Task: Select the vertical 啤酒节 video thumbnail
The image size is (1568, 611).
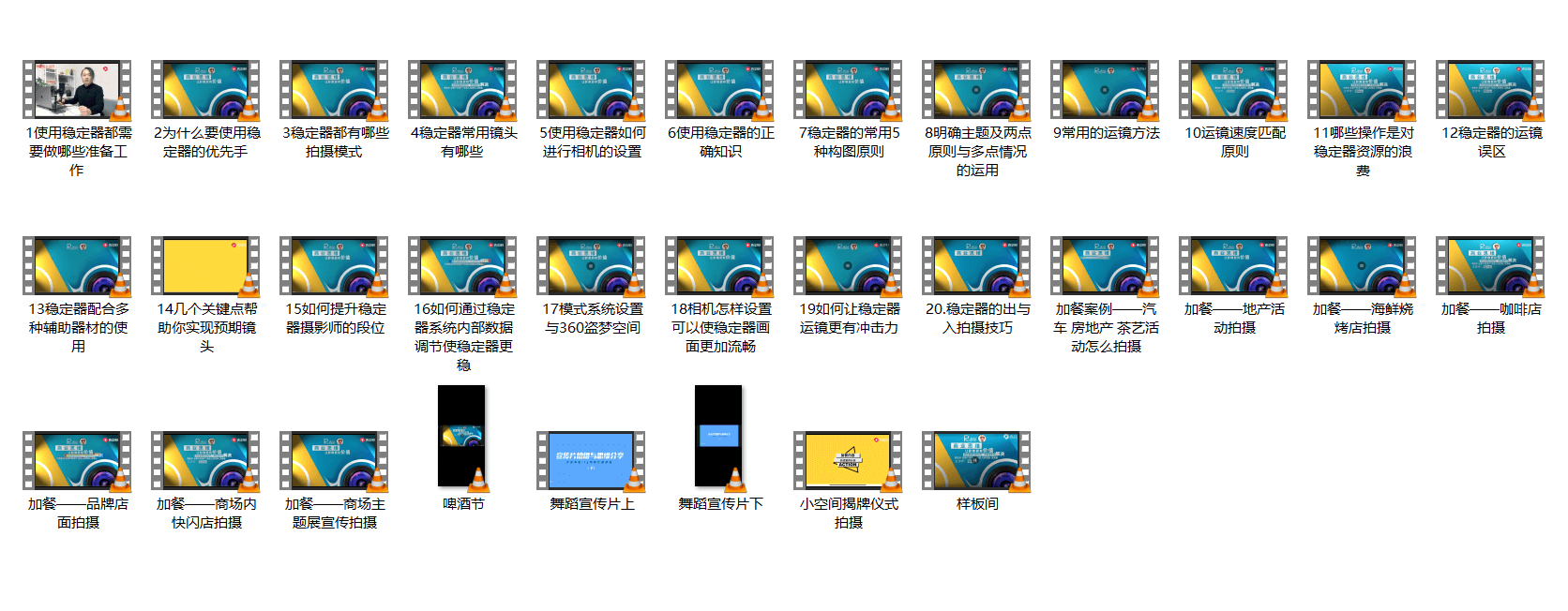Action: tap(462, 437)
